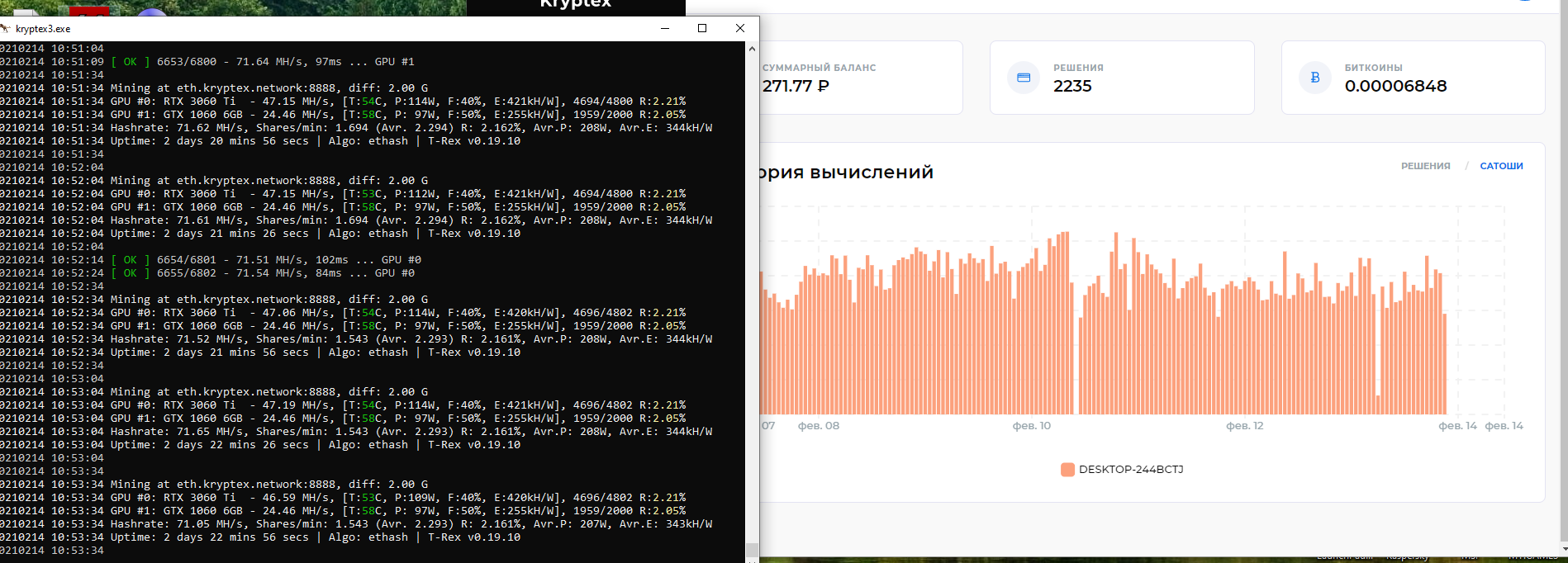Click the card icon in the РЕШЕНИЯ tile
The height and width of the screenshot is (563, 1568).
pyautogui.click(x=1024, y=78)
